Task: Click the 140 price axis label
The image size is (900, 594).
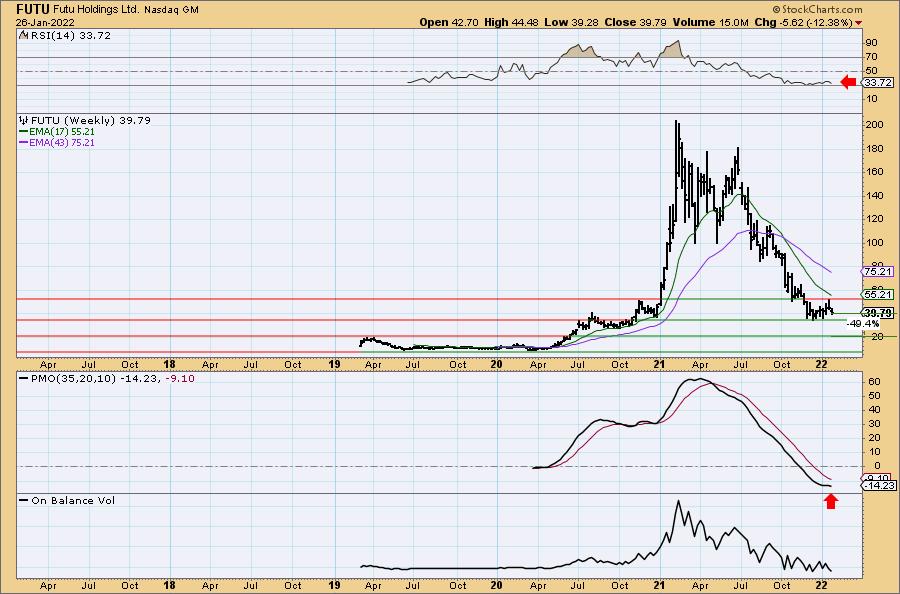Action: click(x=875, y=195)
